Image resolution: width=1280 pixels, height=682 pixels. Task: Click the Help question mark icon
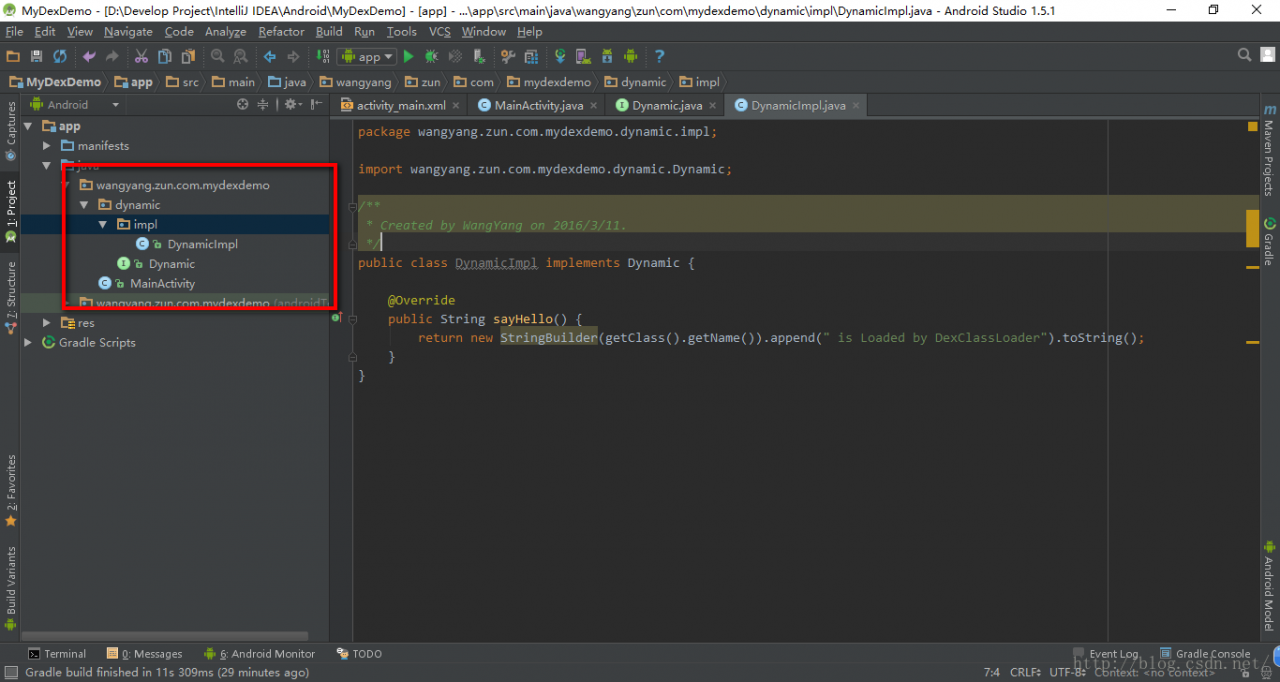(659, 57)
